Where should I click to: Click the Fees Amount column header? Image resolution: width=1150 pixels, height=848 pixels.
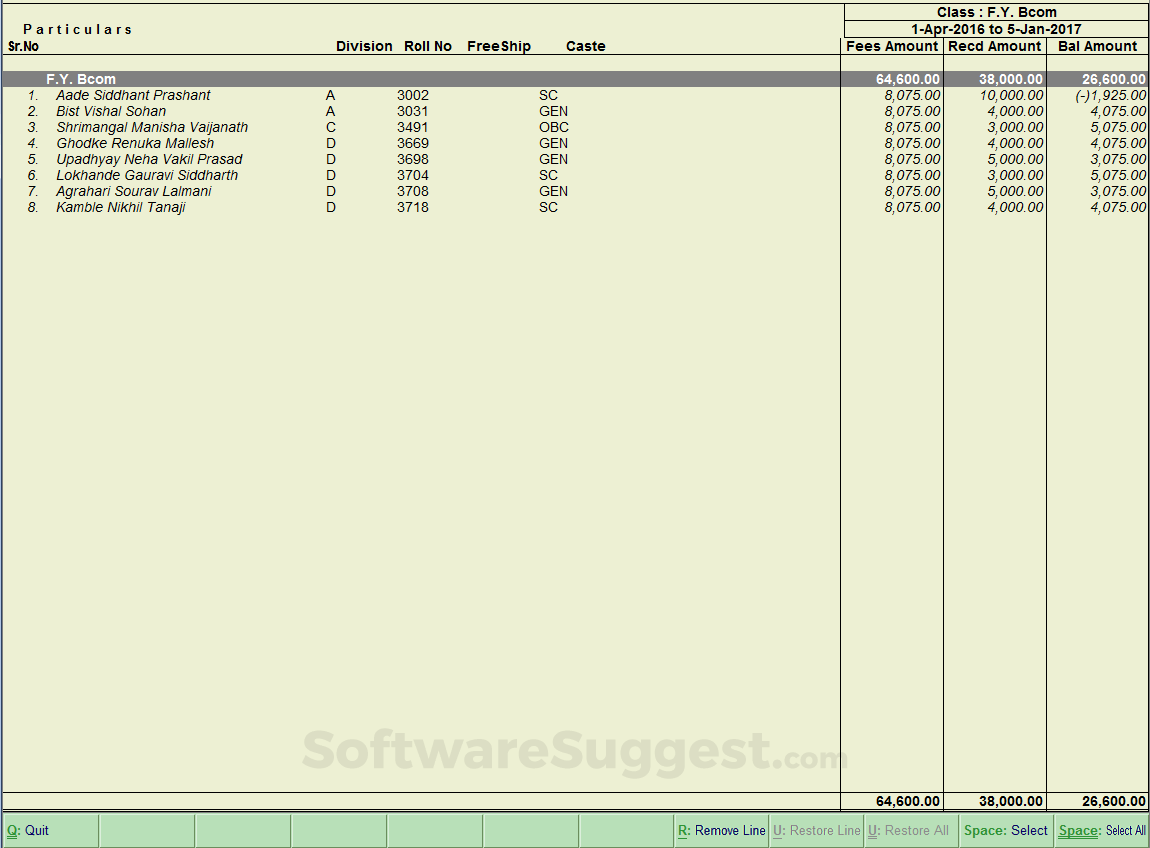[x=892, y=46]
